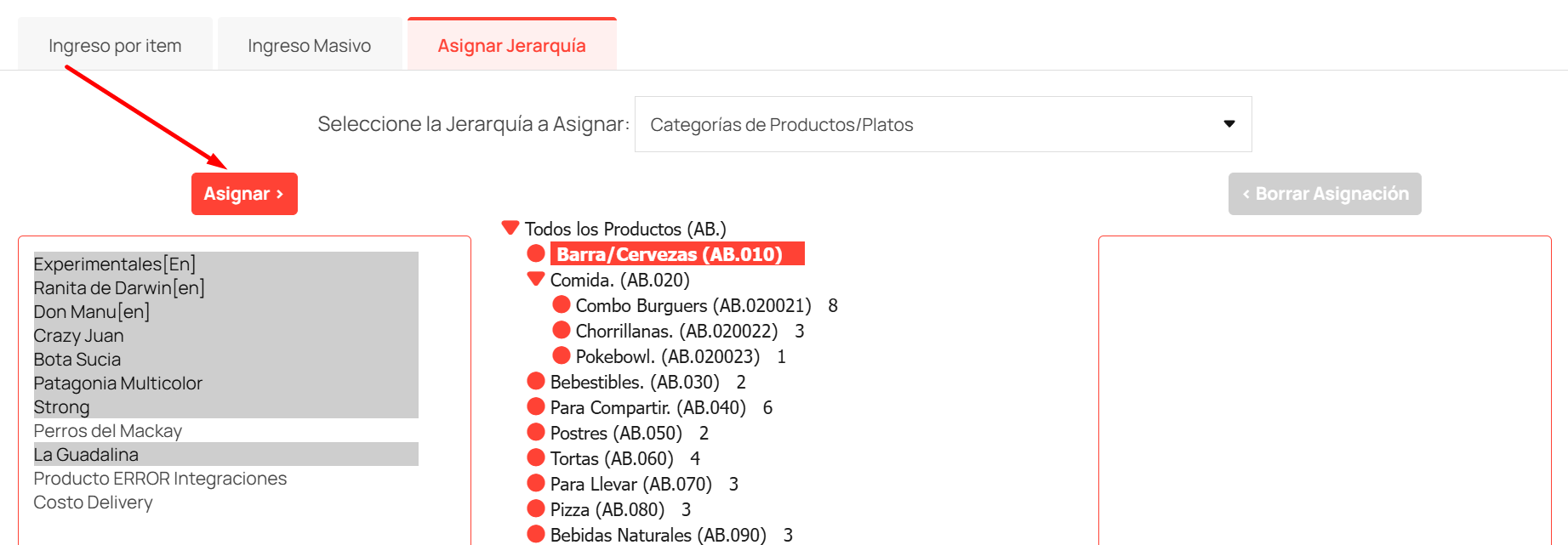Collapse the Todos los Productos tree node

click(510, 227)
